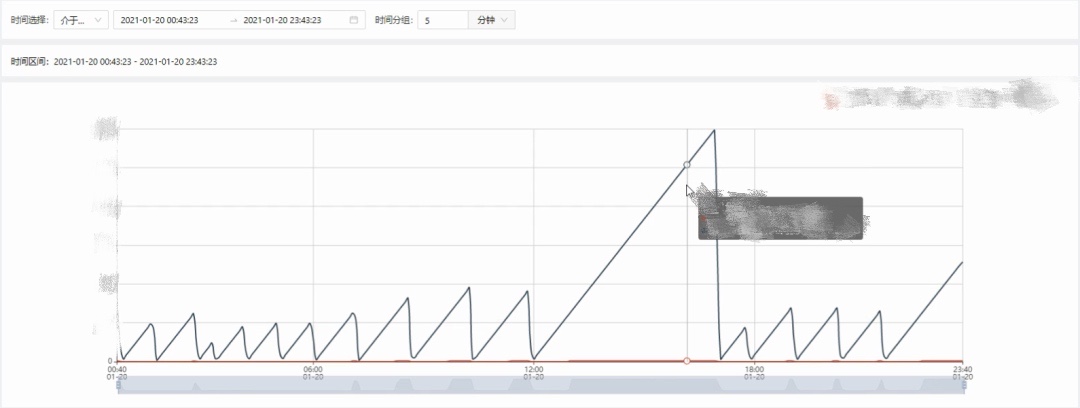Focus the 时间分组 input showing 5

[x=441, y=20]
